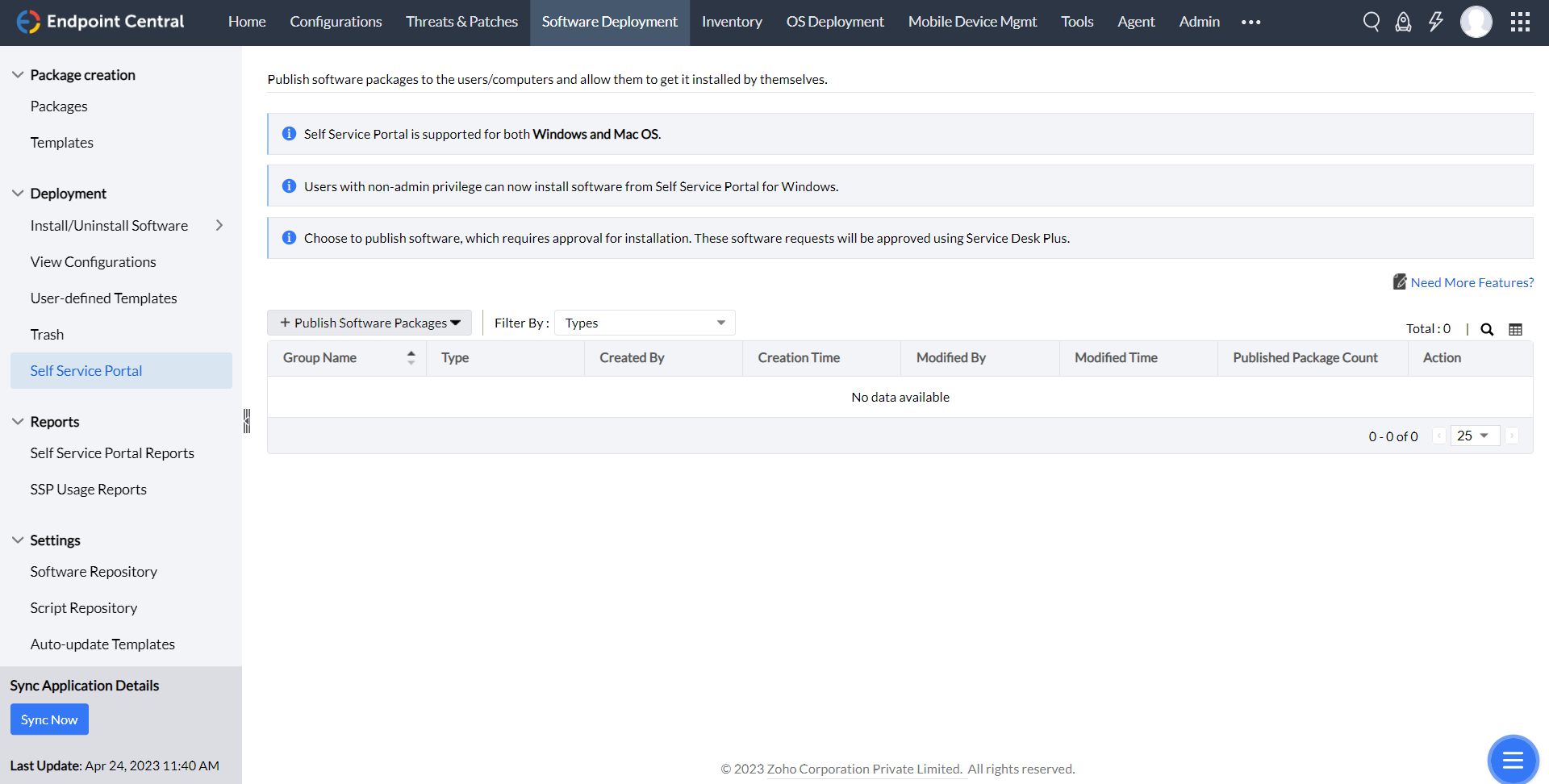The width and height of the screenshot is (1549, 784).
Task: Click the info icon on the Windows and Mac OS notice
Action: coord(289,134)
